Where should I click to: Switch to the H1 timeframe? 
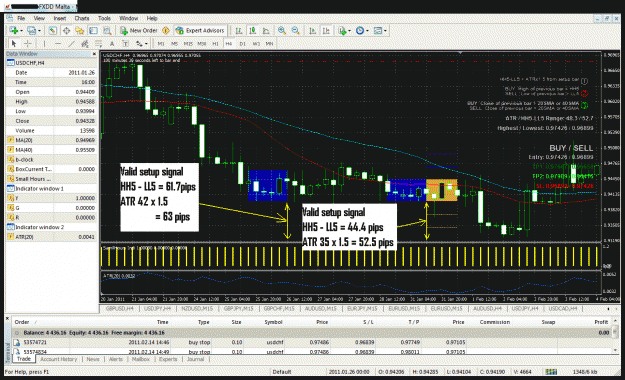(215, 43)
